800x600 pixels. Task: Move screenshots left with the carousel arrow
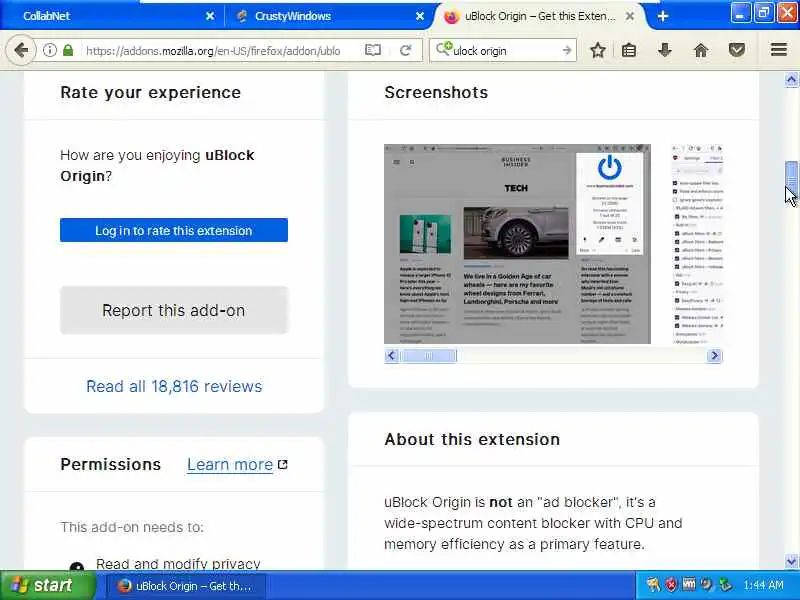(391, 356)
